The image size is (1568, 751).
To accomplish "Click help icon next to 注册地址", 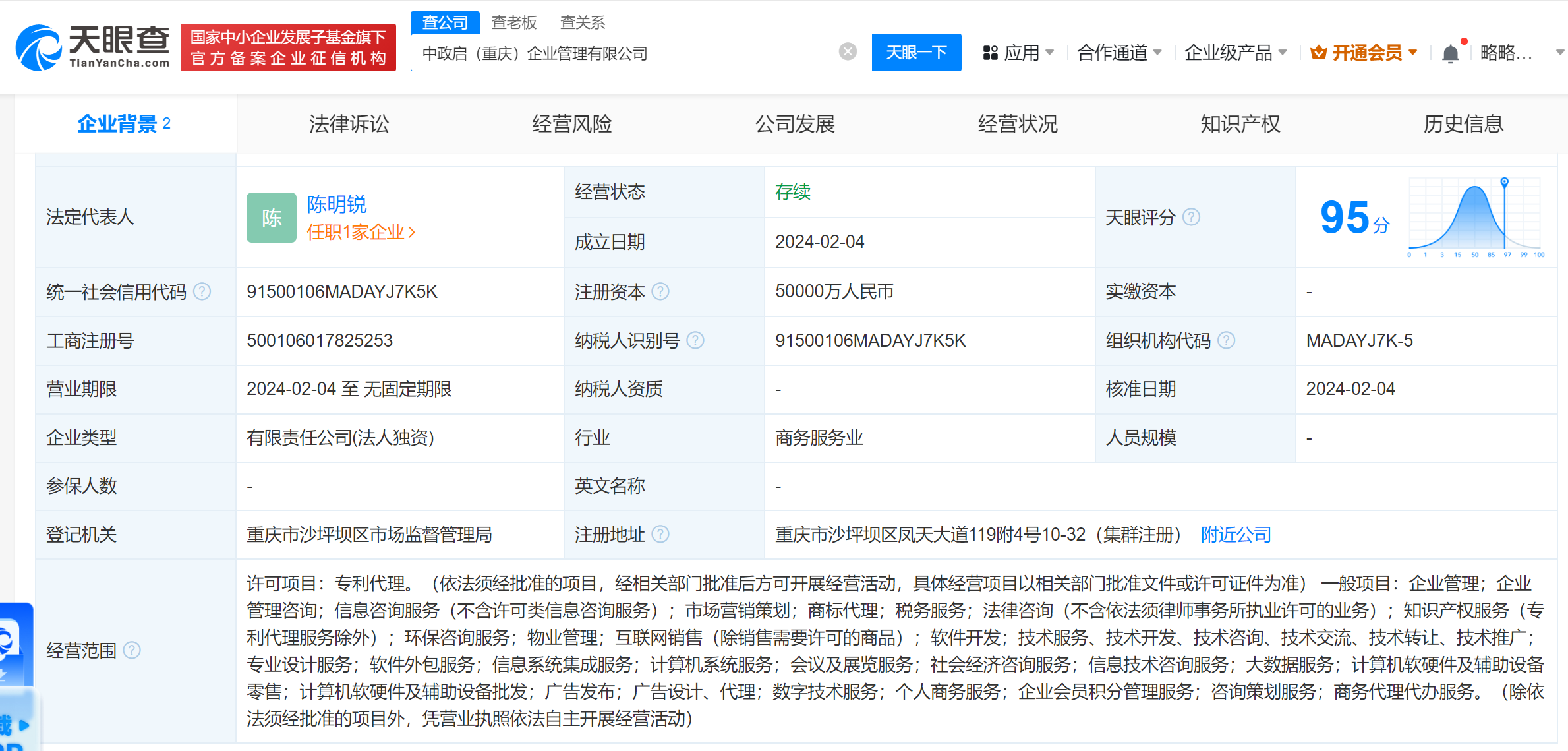I will (x=660, y=534).
